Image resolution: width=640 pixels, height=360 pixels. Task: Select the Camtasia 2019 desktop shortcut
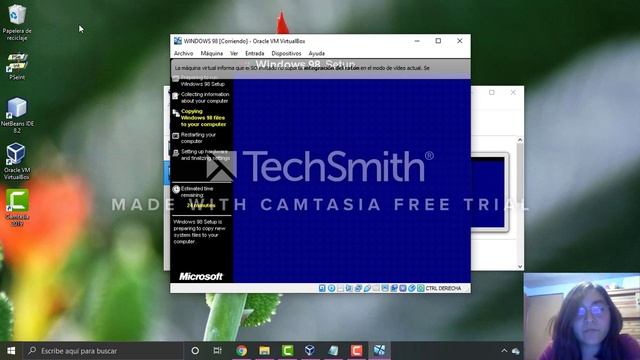point(17,208)
